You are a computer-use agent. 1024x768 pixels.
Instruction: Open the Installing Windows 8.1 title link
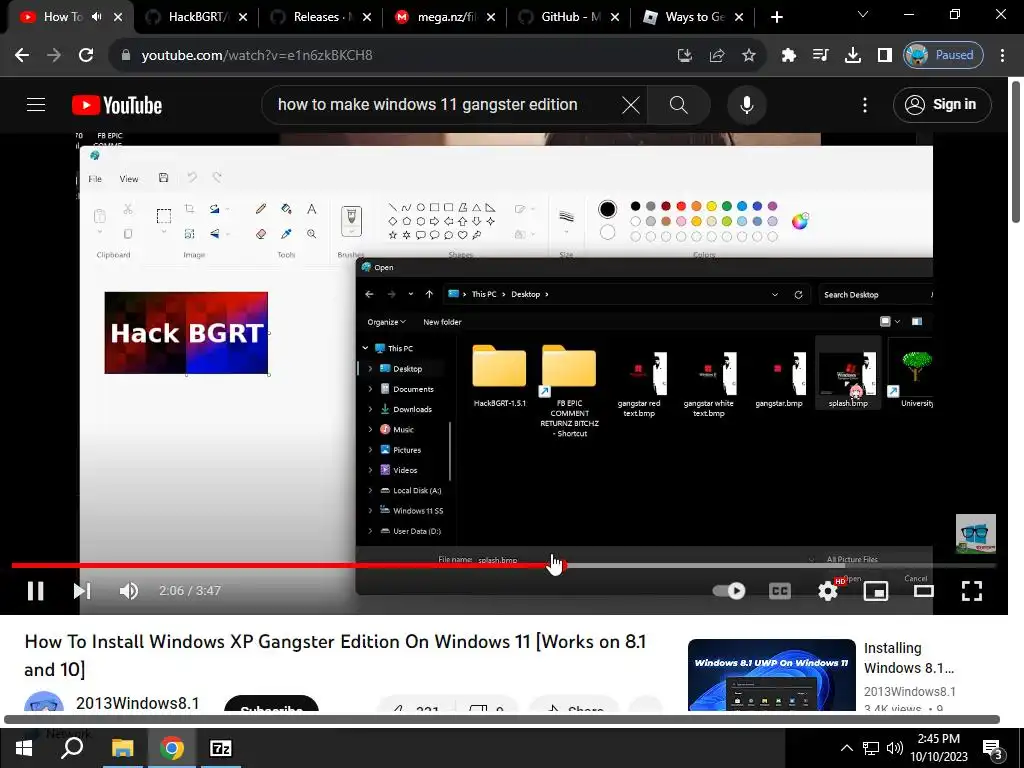(x=908, y=658)
